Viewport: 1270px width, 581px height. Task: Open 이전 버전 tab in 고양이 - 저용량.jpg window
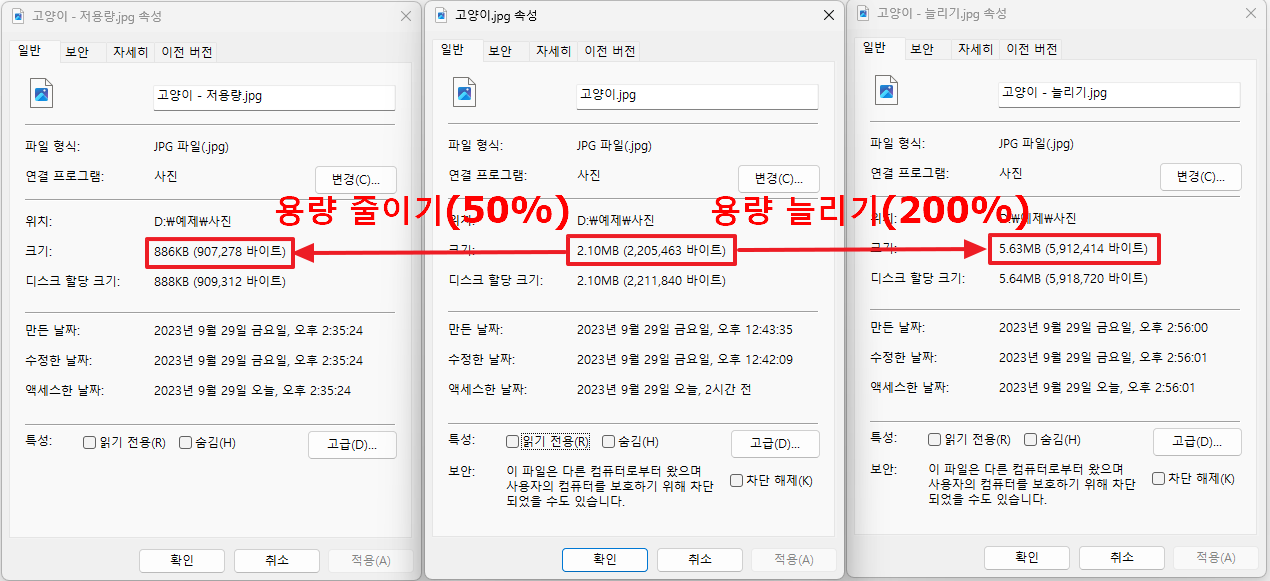[185, 52]
